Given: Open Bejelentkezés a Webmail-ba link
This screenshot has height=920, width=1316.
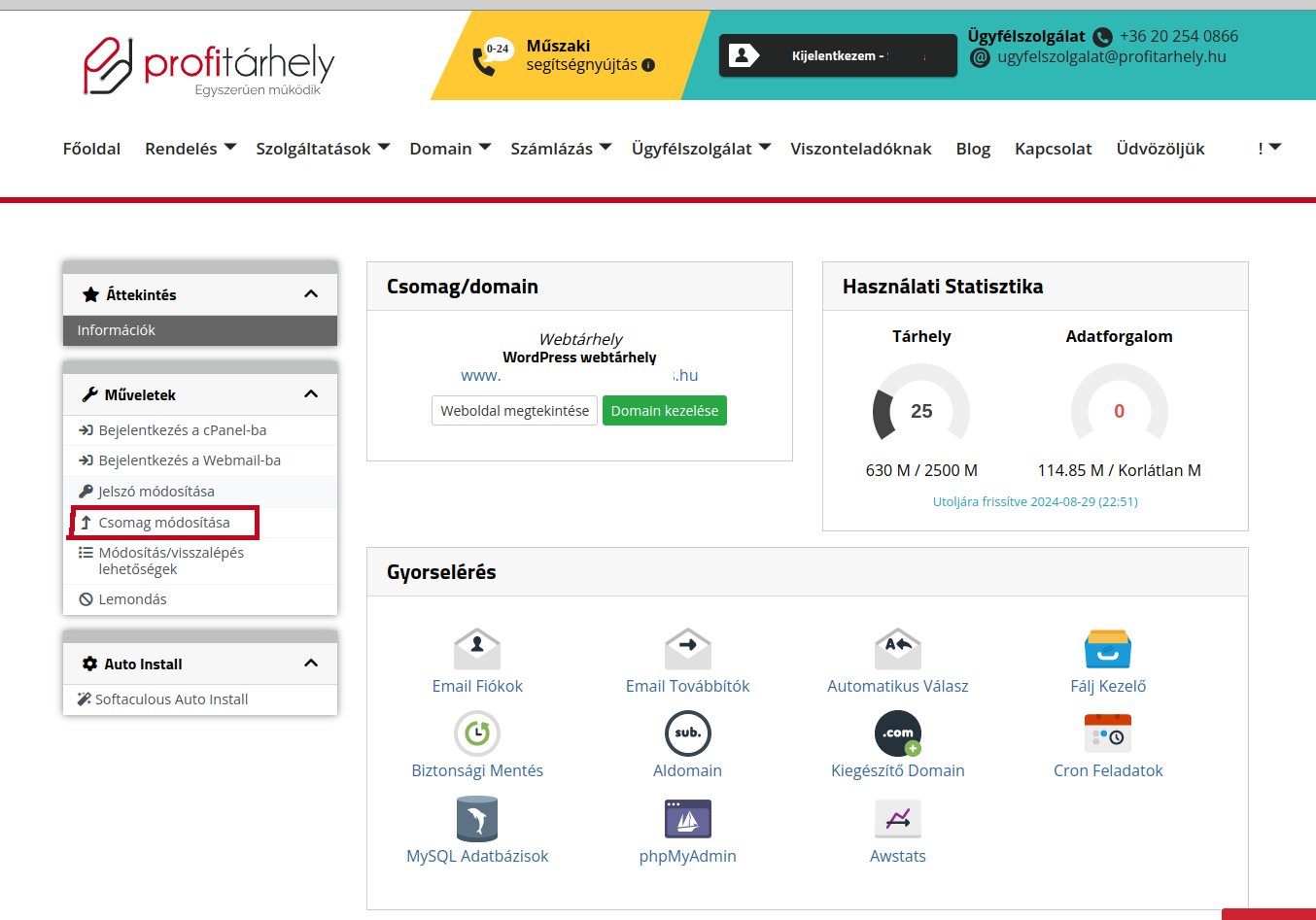Looking at the screenshot, I should point(190,460).
